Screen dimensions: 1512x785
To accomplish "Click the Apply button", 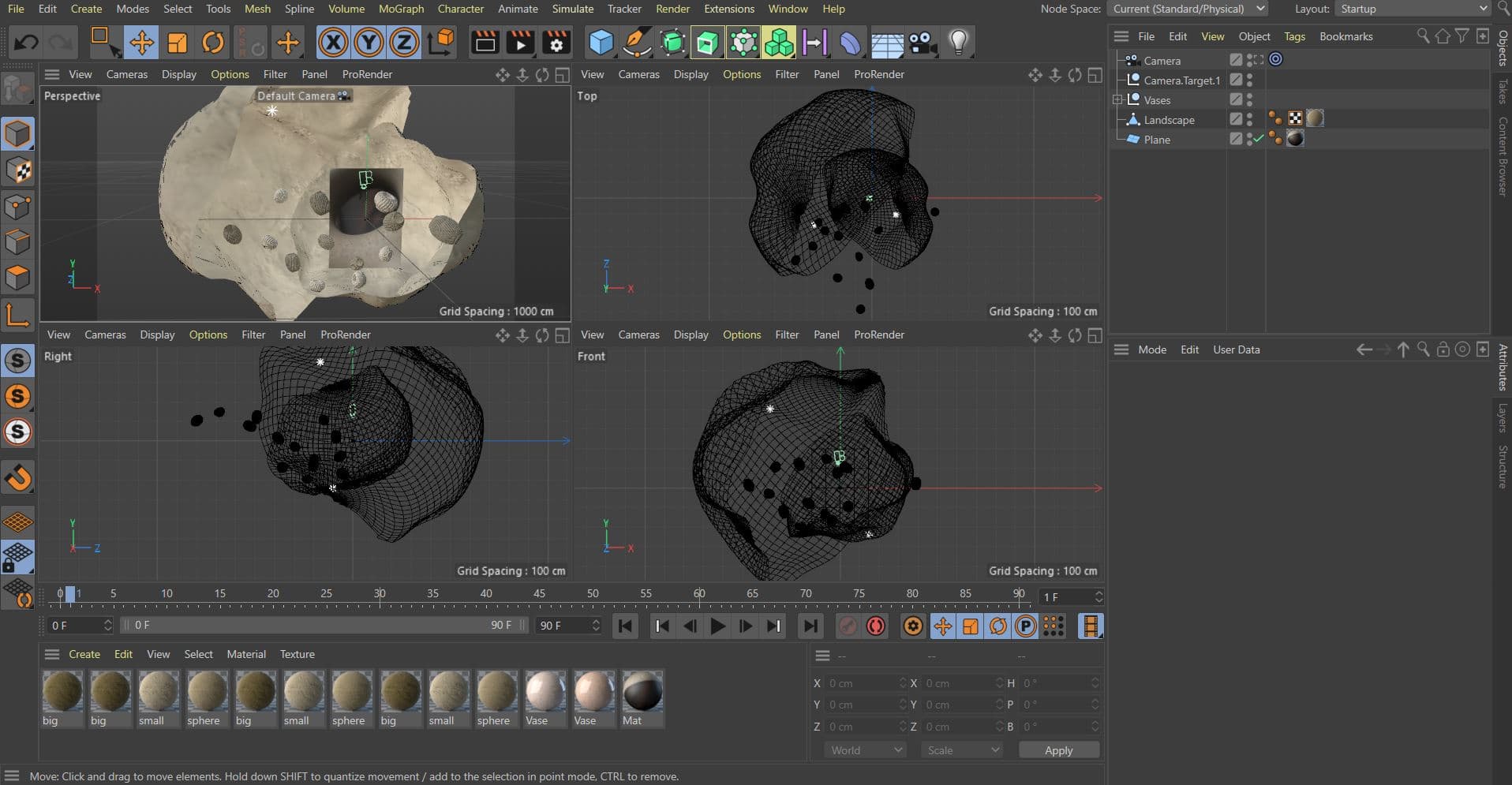I will 1058,750.
